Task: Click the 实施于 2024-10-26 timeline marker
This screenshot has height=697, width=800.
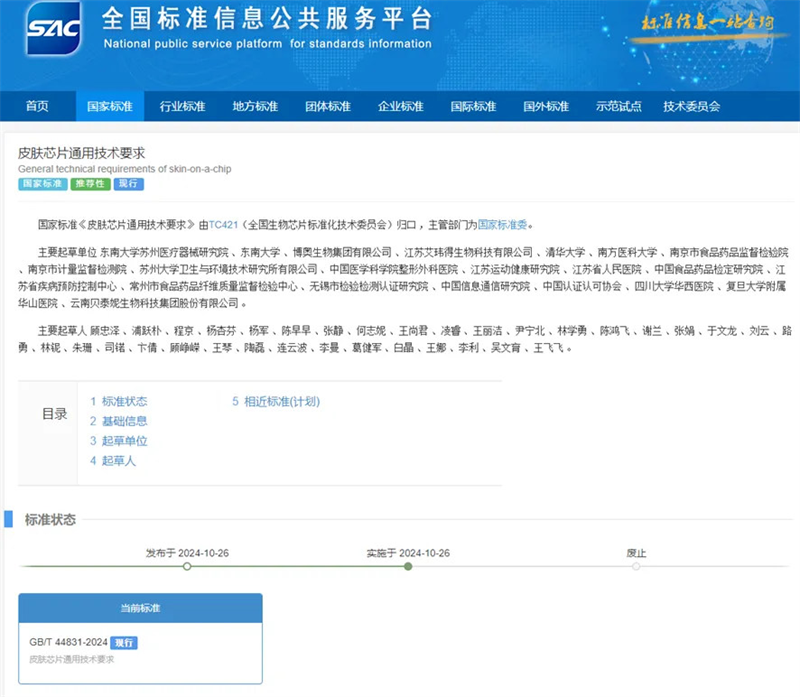Action: (x=408, y=566)
